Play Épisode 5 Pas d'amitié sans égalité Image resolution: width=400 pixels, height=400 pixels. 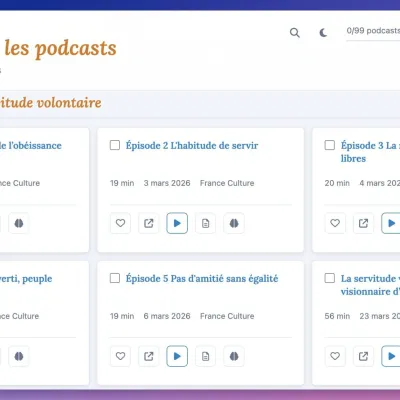[177, 356]
